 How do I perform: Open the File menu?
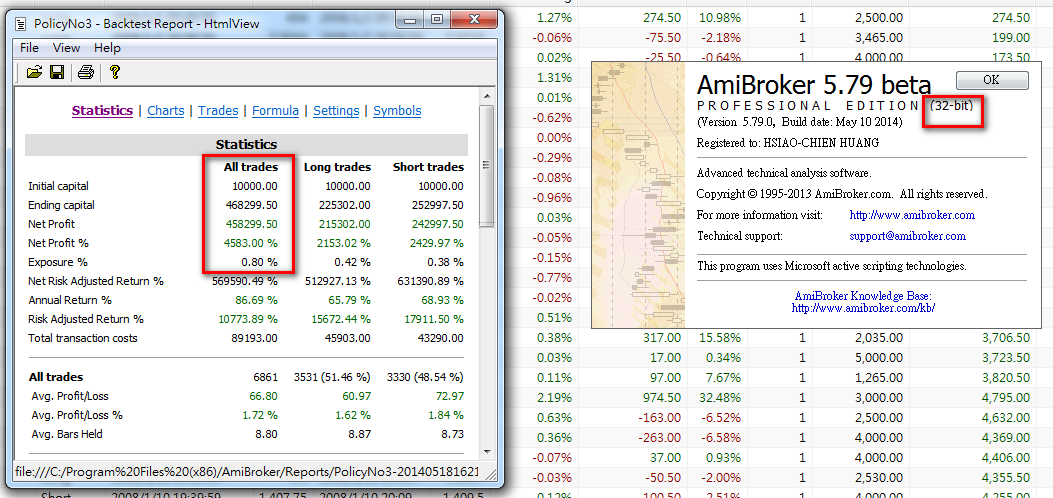tap(30, 48)
